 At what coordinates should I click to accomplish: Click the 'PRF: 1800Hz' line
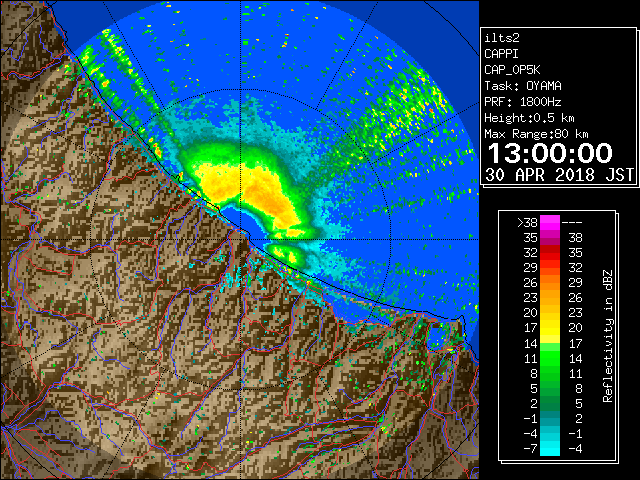[x=523, y=102]
